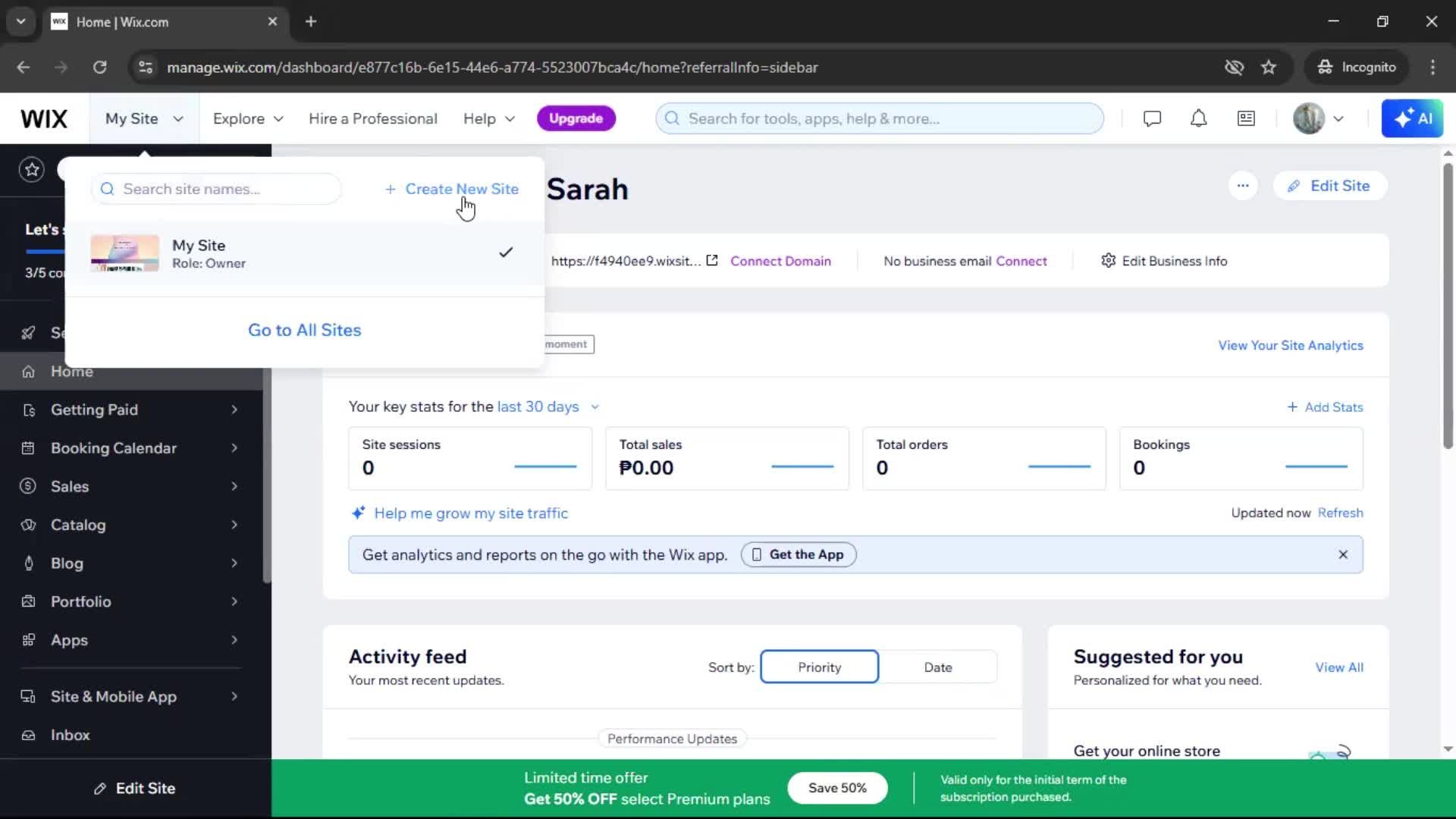
Task: Click the site information icon in address bar
Action: pos(145,67)
